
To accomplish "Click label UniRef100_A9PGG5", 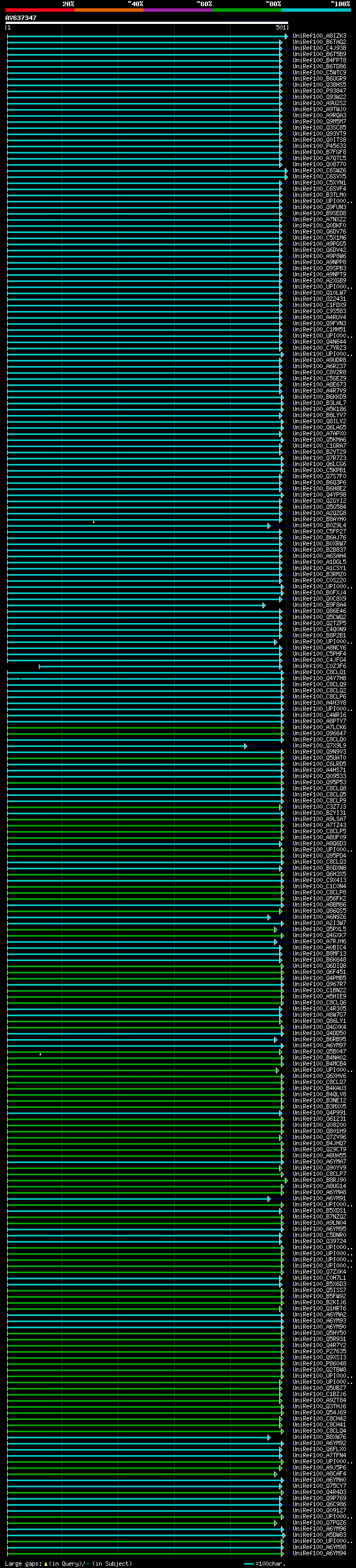I will pos(319,244).
